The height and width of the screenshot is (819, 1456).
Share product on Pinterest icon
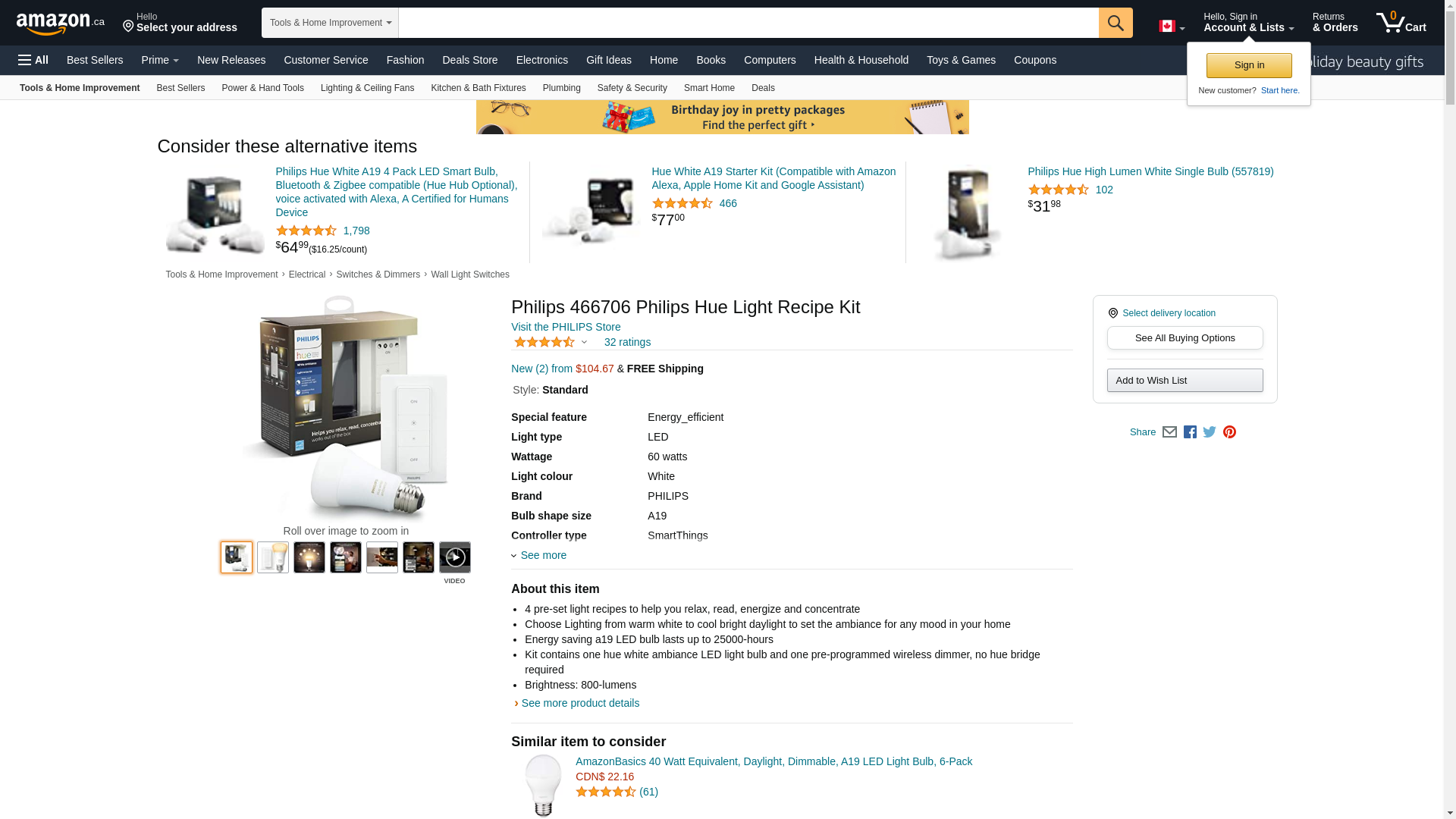[1229, 432]
